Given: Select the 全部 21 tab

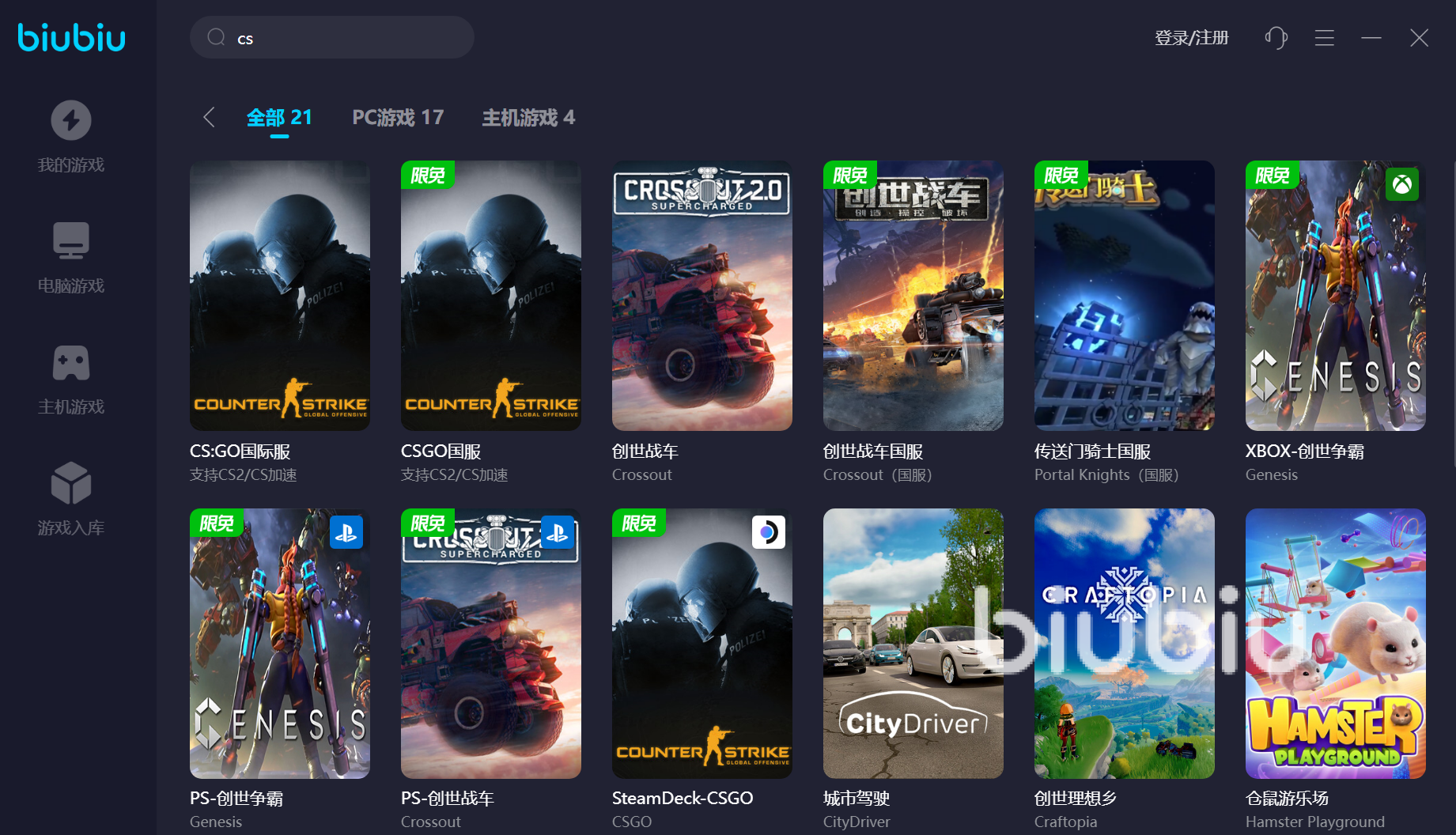Looking at the screenshot, I should pyautogui.click(x=279, y=118).
